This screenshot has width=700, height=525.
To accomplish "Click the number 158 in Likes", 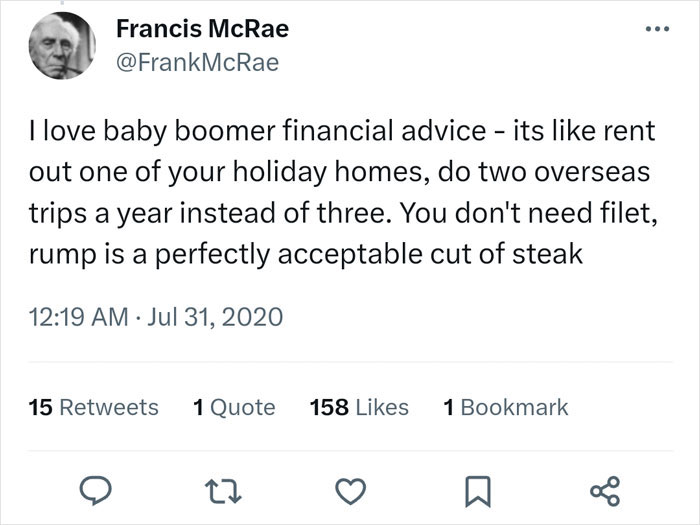I will (x=329, y=407).
